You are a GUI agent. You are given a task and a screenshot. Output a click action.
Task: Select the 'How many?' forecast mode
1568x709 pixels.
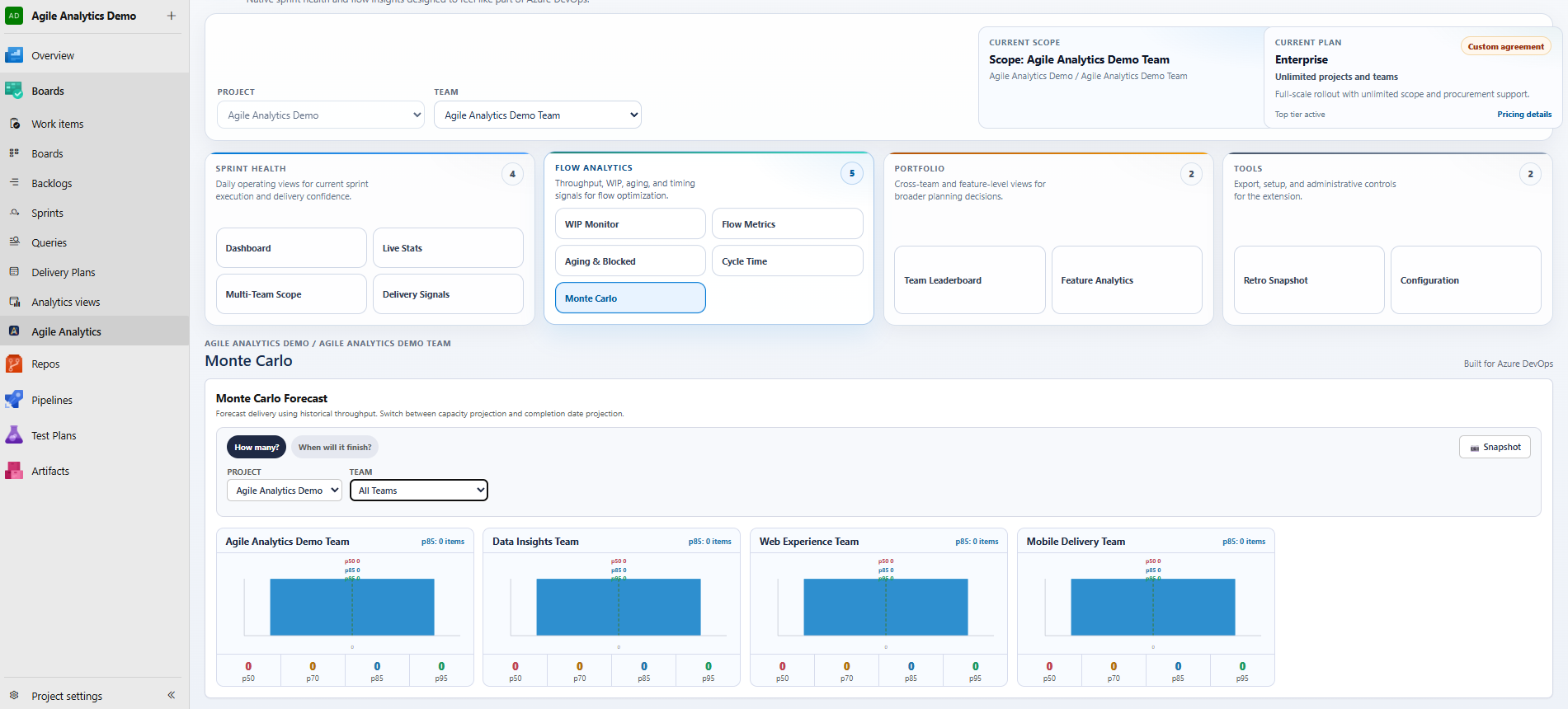[x=257, y=447]
